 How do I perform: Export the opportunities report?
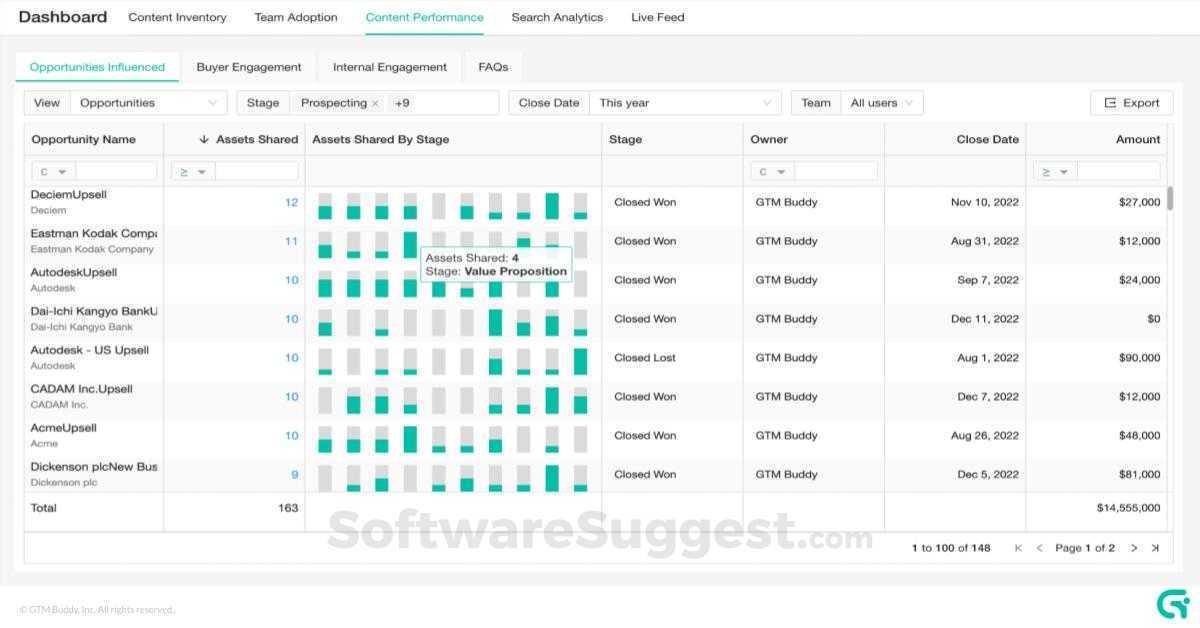point(1131,102)
